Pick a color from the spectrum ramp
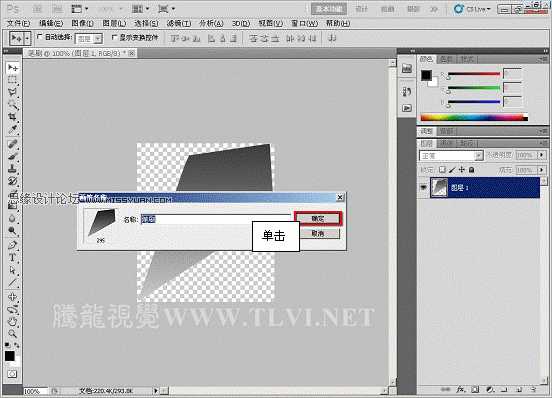This screenshot has height=398, width=552. (x=474, y=117)
